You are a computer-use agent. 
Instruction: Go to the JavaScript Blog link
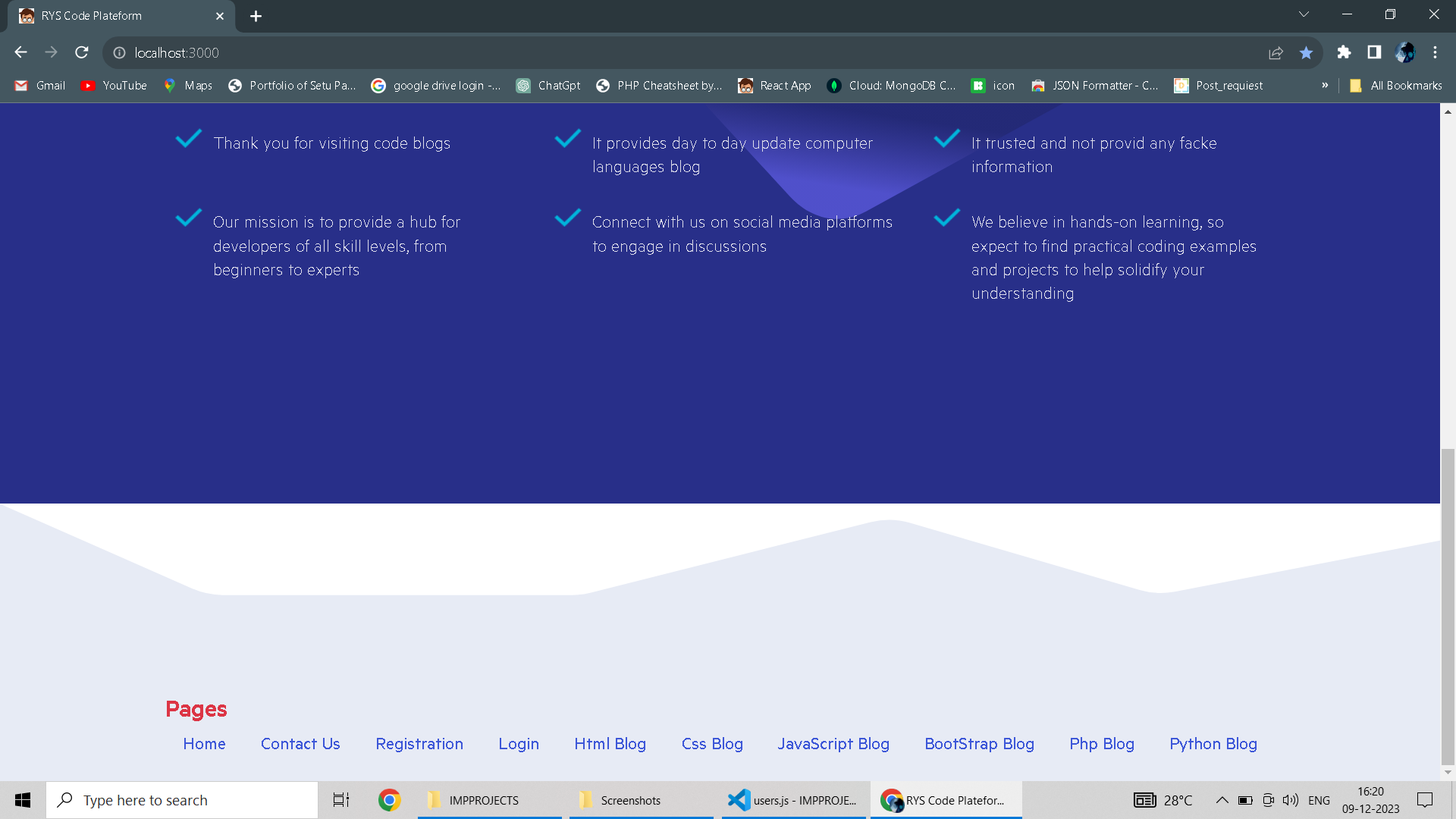[833, 744]
